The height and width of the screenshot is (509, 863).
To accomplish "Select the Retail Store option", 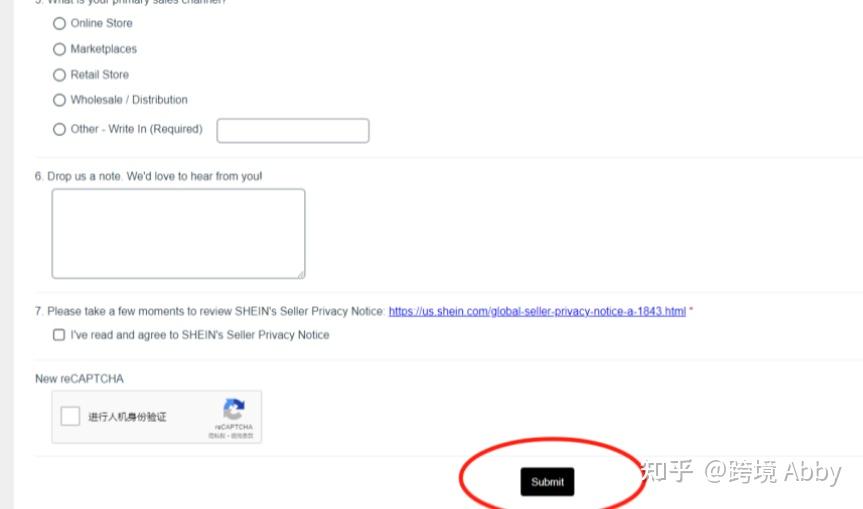I will point(59,75).
